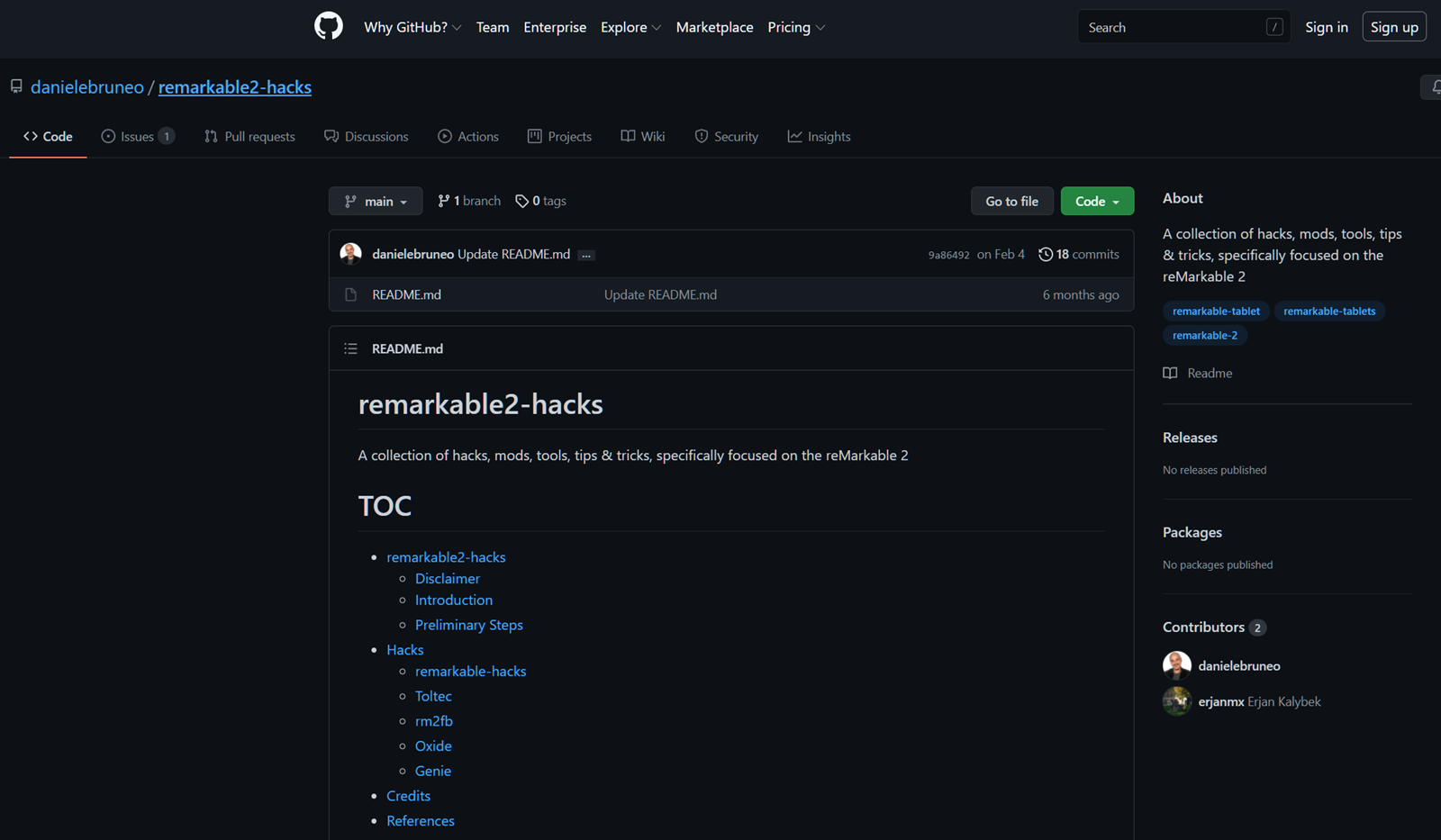Jump to Preliminary Steps in TOC
Viewport: 1441px width, 840px height.
pyautogui.click(x=469, y=625)
